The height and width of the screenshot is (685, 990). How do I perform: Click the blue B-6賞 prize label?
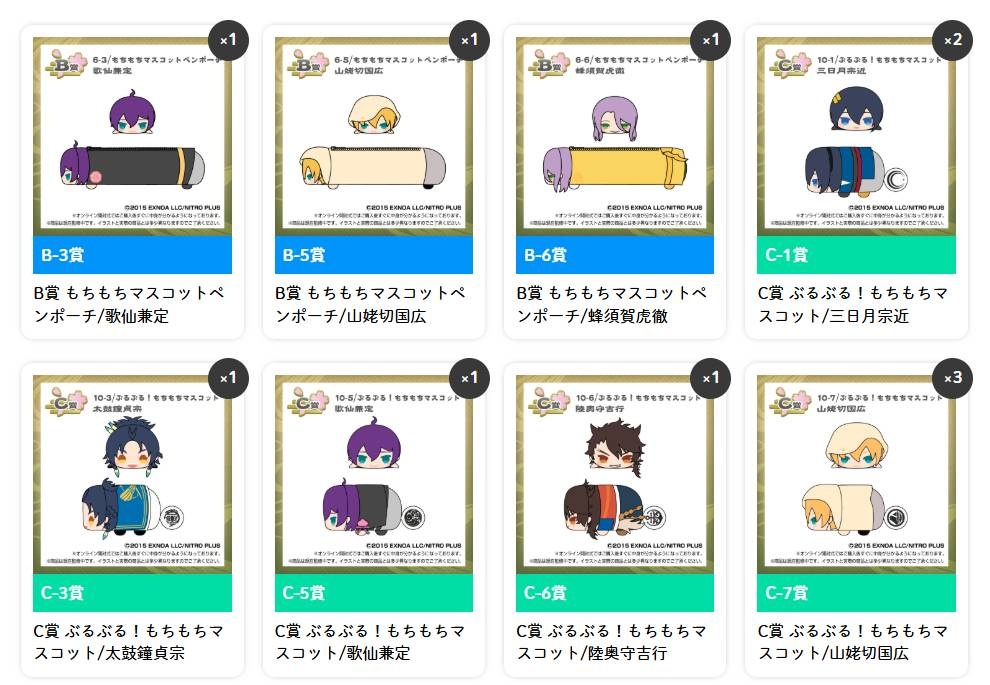pos(615,255)
